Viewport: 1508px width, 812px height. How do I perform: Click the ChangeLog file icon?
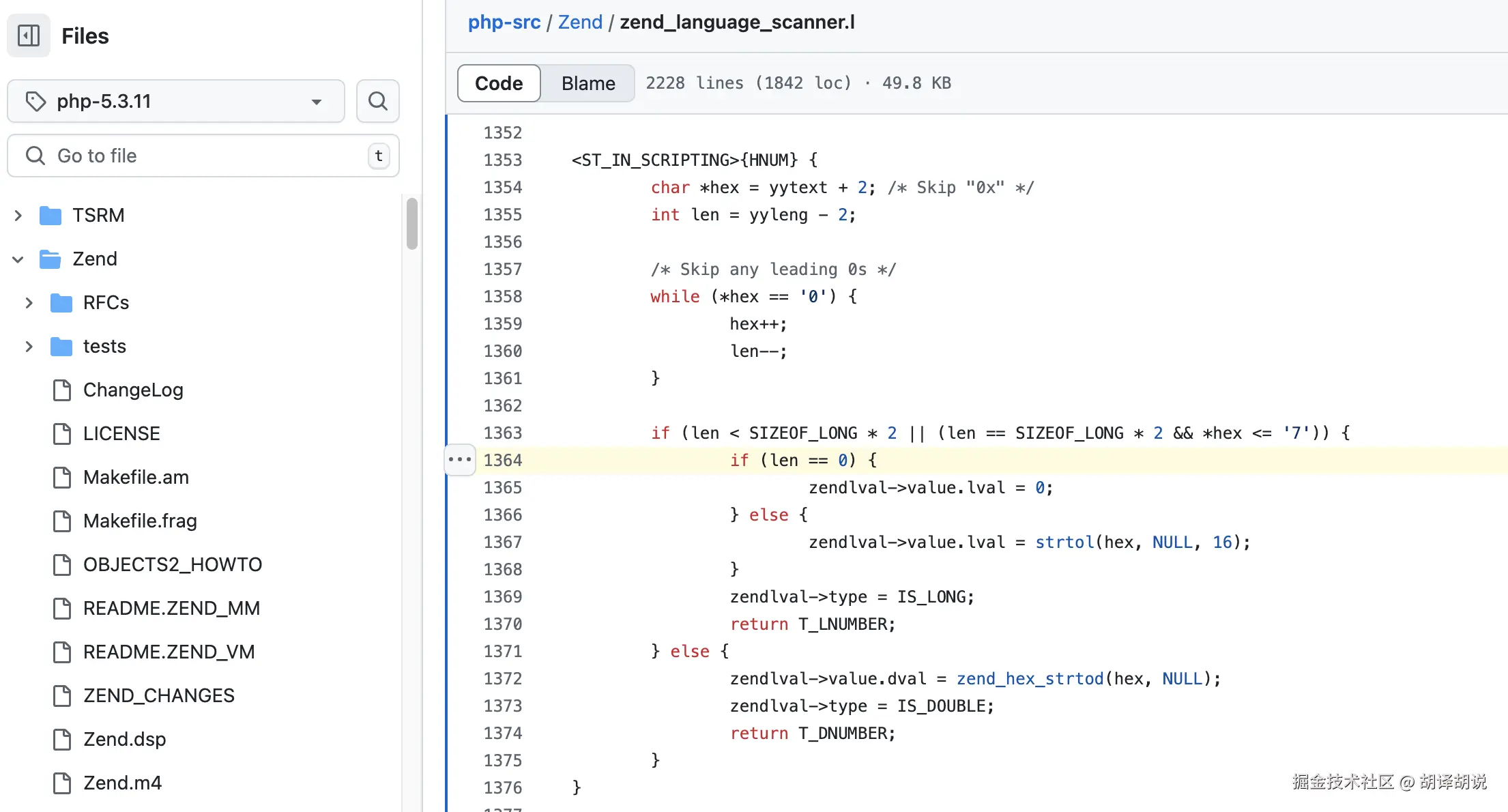[62, 390]
